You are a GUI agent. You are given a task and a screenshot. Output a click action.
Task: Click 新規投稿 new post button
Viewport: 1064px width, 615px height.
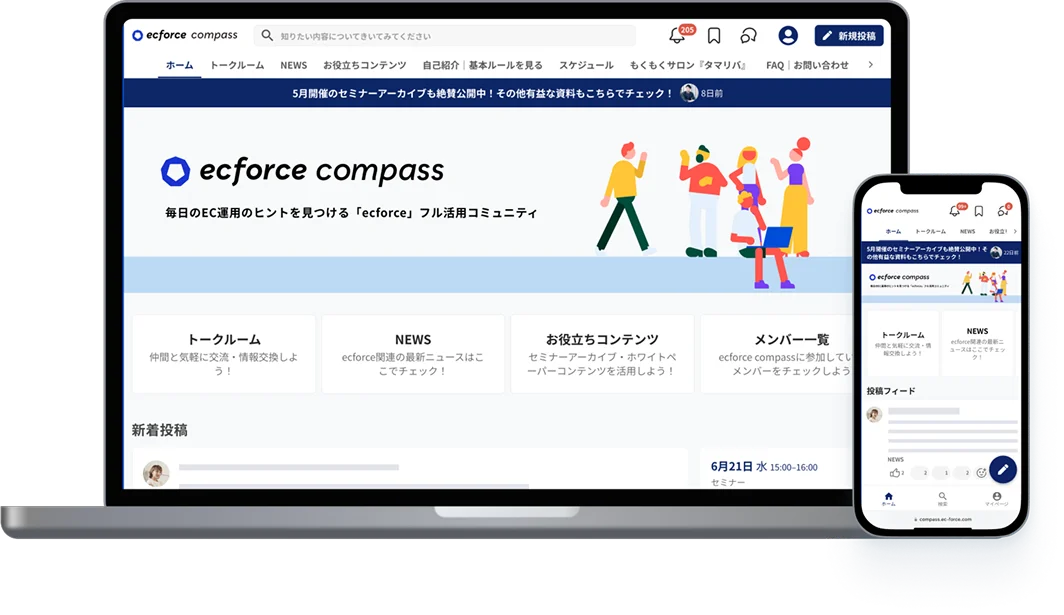[849, 35]
